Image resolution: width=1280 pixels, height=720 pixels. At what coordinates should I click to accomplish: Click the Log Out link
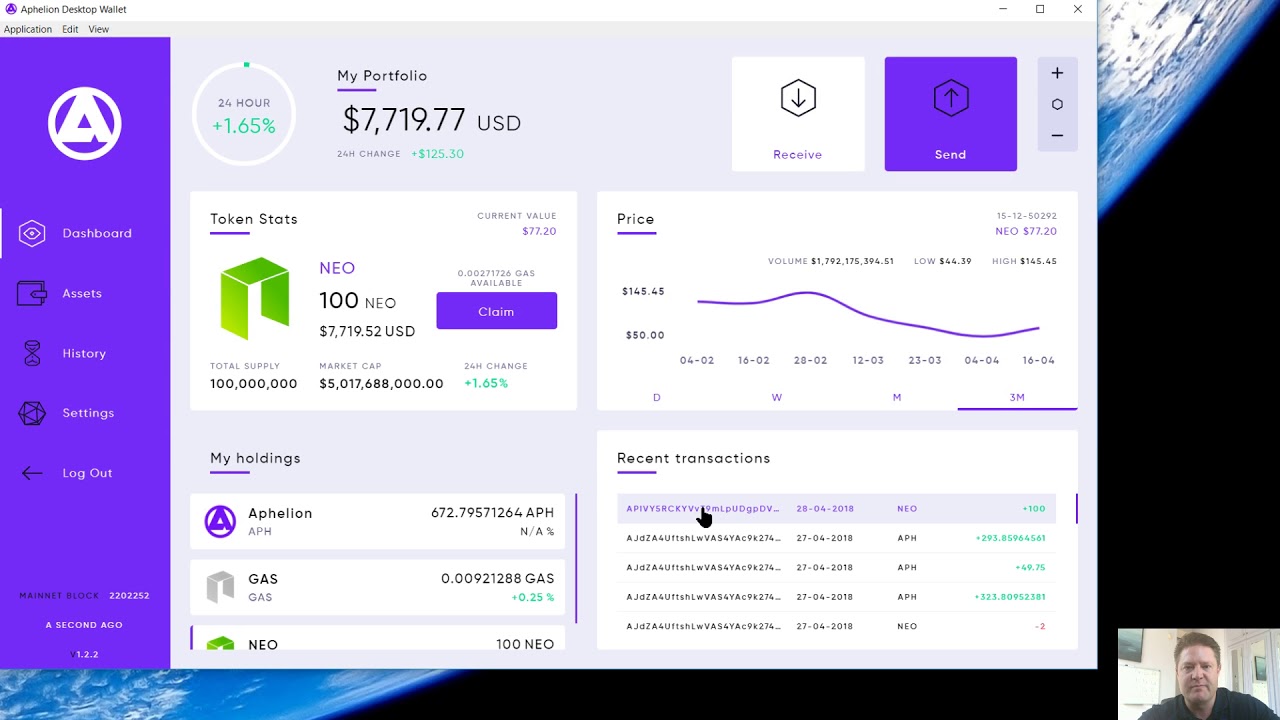tap(87, 473)
